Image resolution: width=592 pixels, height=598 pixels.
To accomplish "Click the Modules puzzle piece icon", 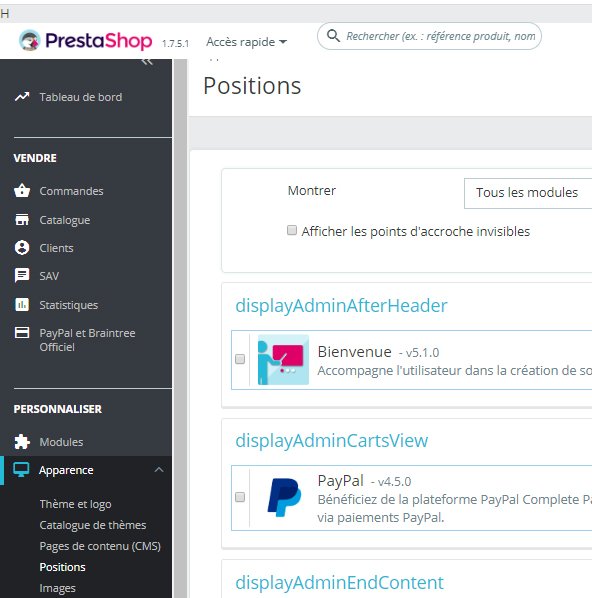I will [x=22, y=442].
